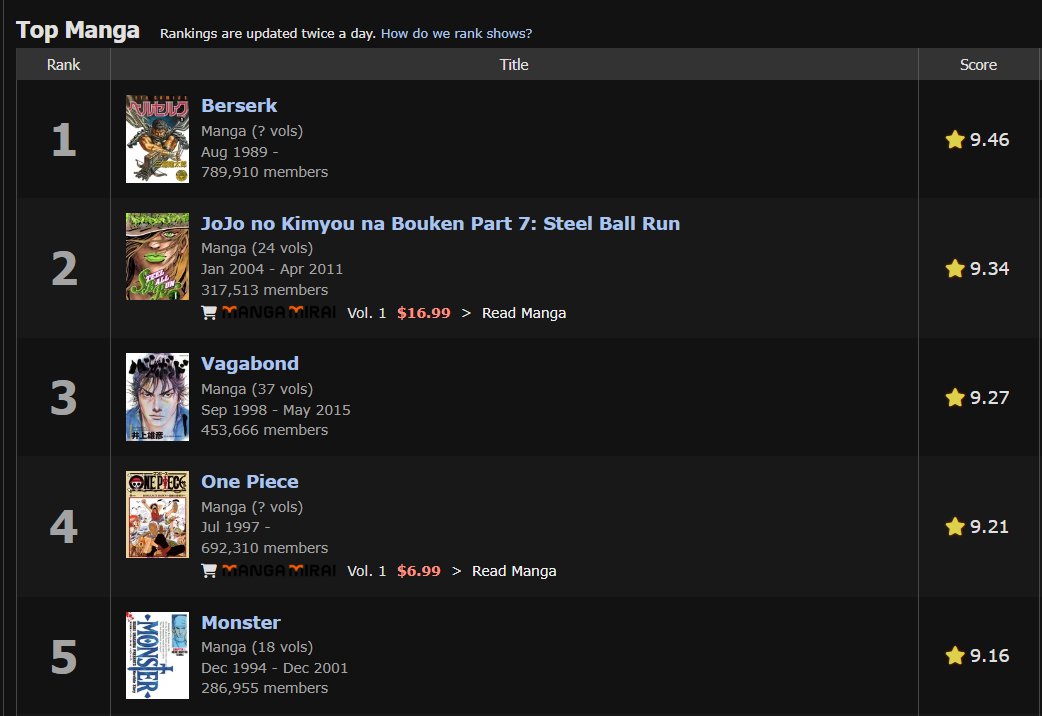Click '286,955 members' text

pyautogui.click(x=264, y=688)
